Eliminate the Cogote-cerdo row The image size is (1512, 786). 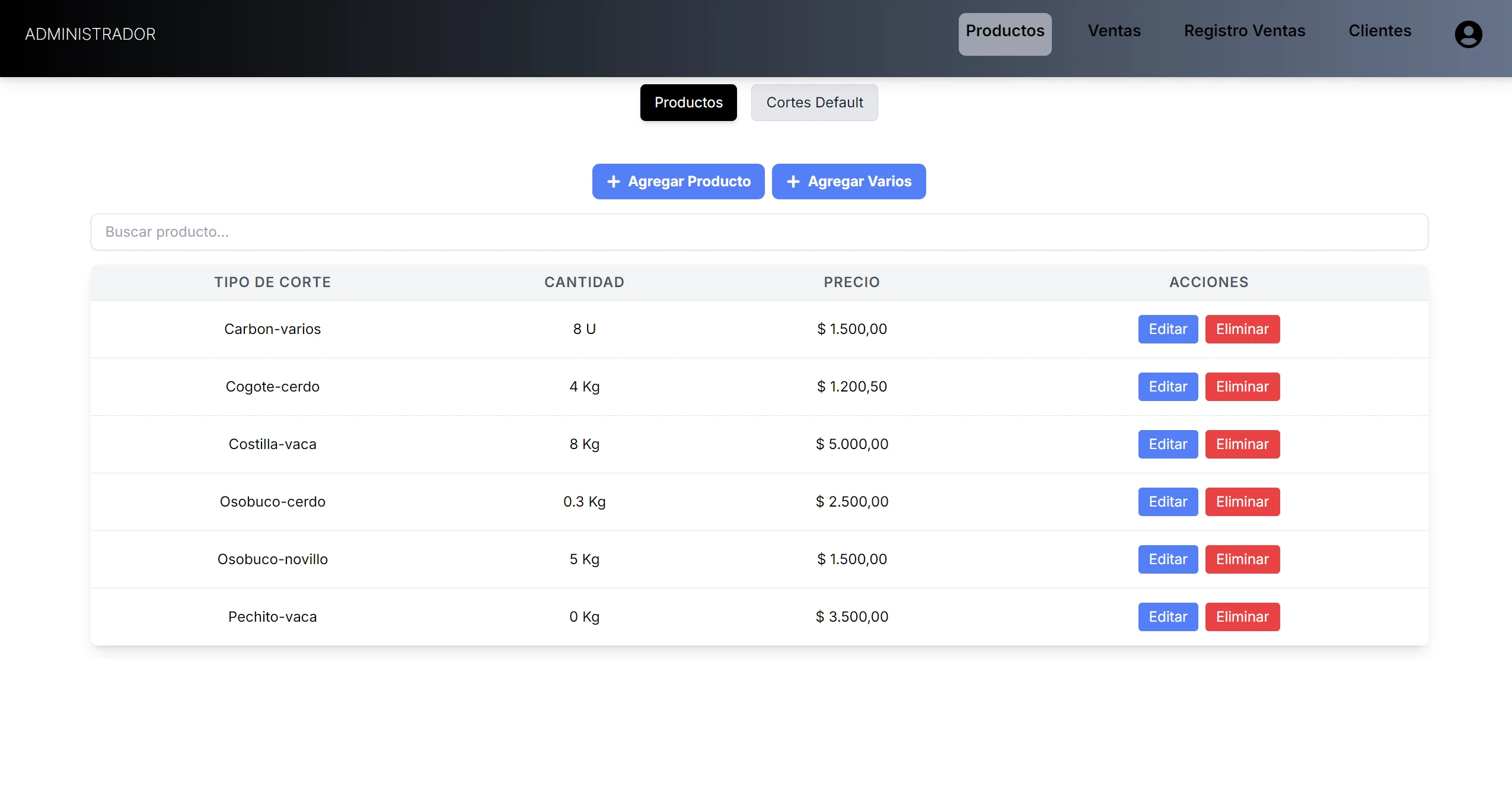pyautogui.click(x=1242, y=387)
